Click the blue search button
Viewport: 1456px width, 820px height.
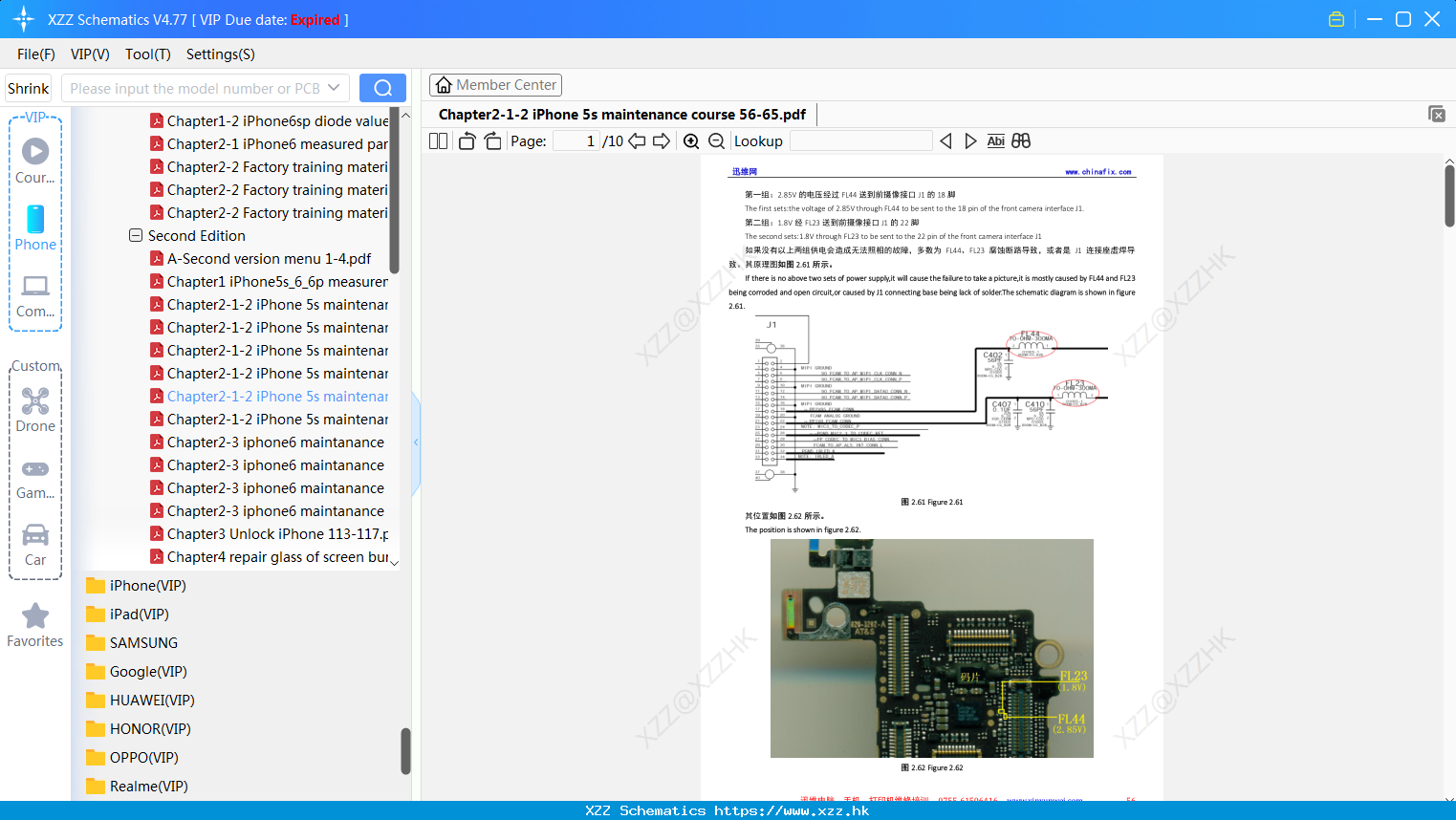pos(382,88)
